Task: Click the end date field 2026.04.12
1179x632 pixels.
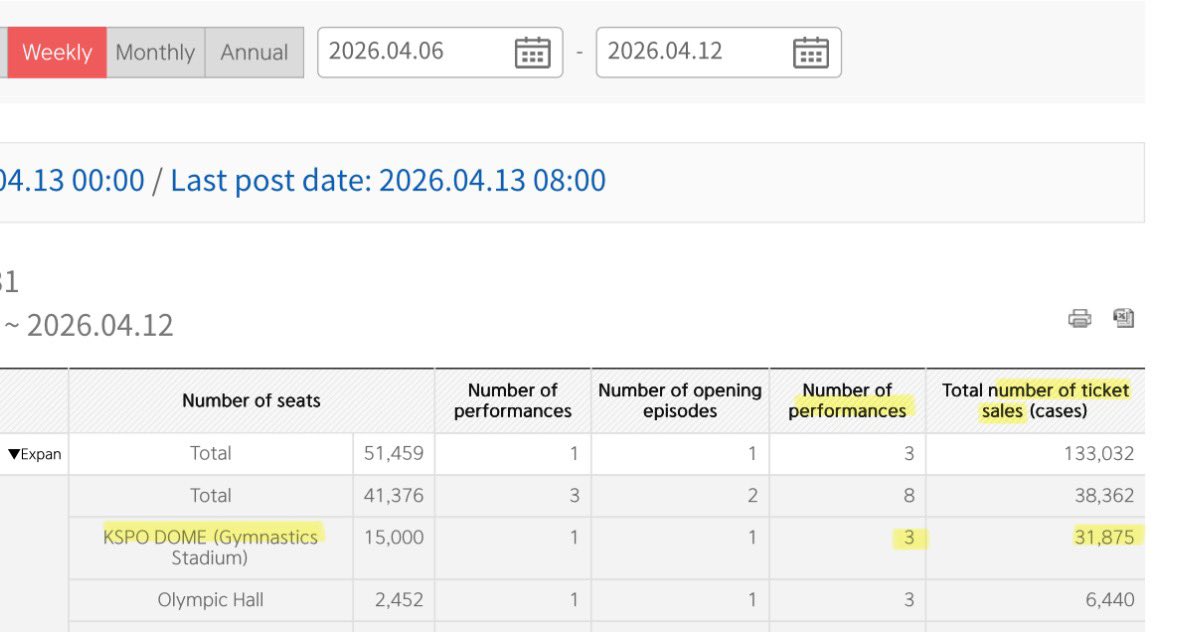Action: [x=719, y=52]
